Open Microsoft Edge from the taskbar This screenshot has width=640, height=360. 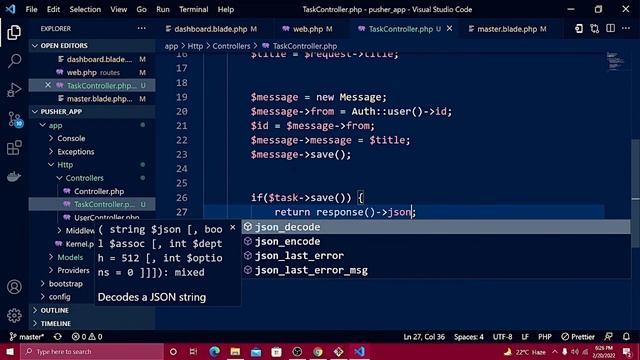point(214,351)
